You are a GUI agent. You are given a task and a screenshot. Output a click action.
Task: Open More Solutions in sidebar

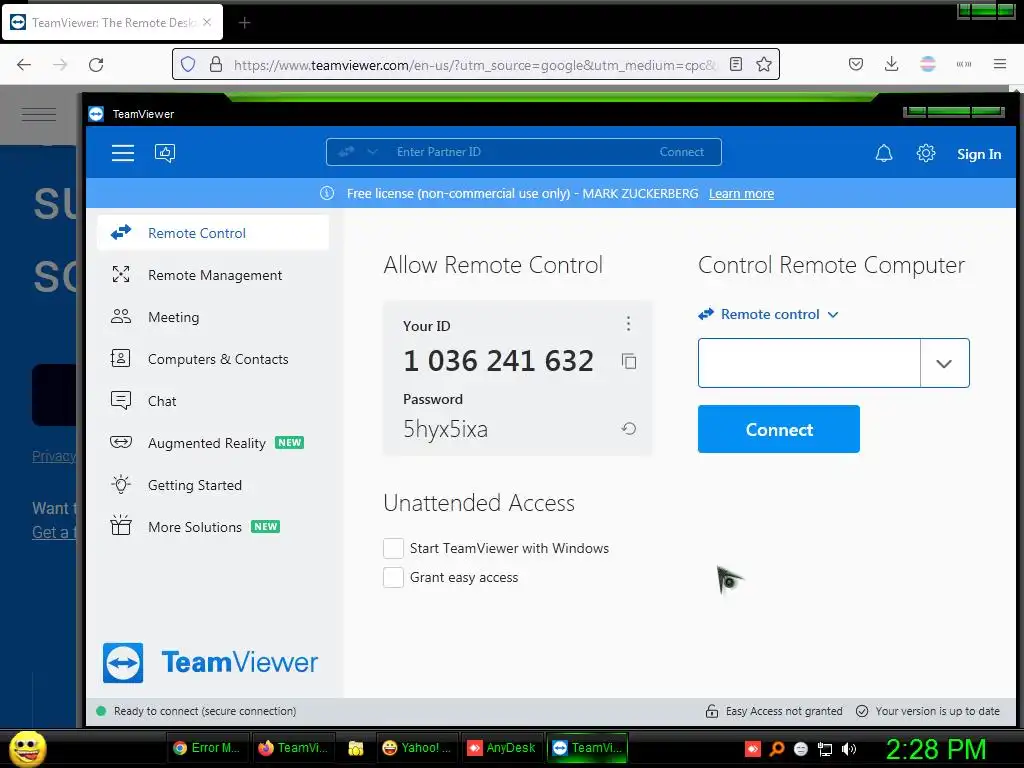pos(213,526)
